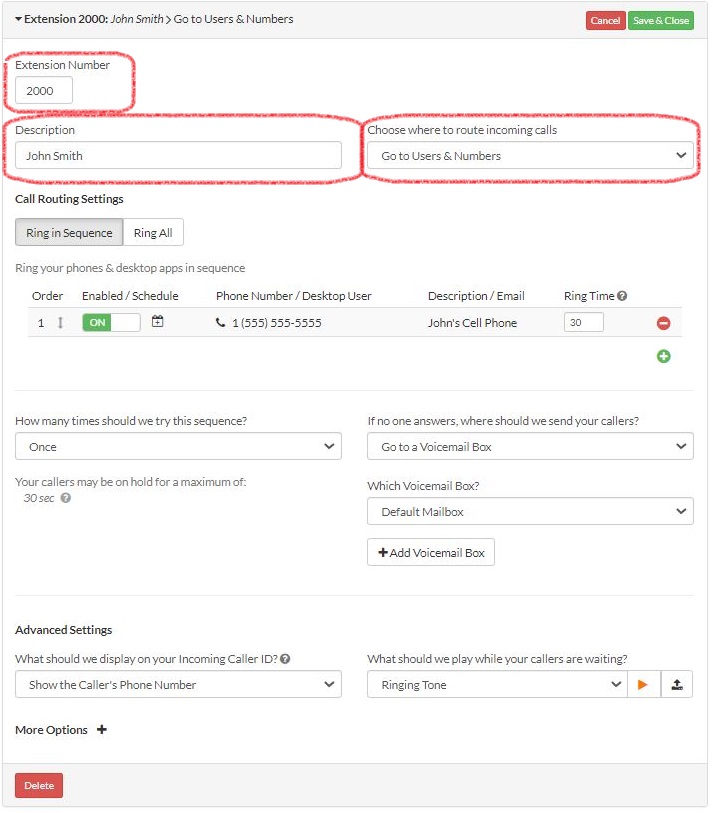Select the Ring in Sequence tab
Viewport: 713px width, 813px height.
[68, 232]
